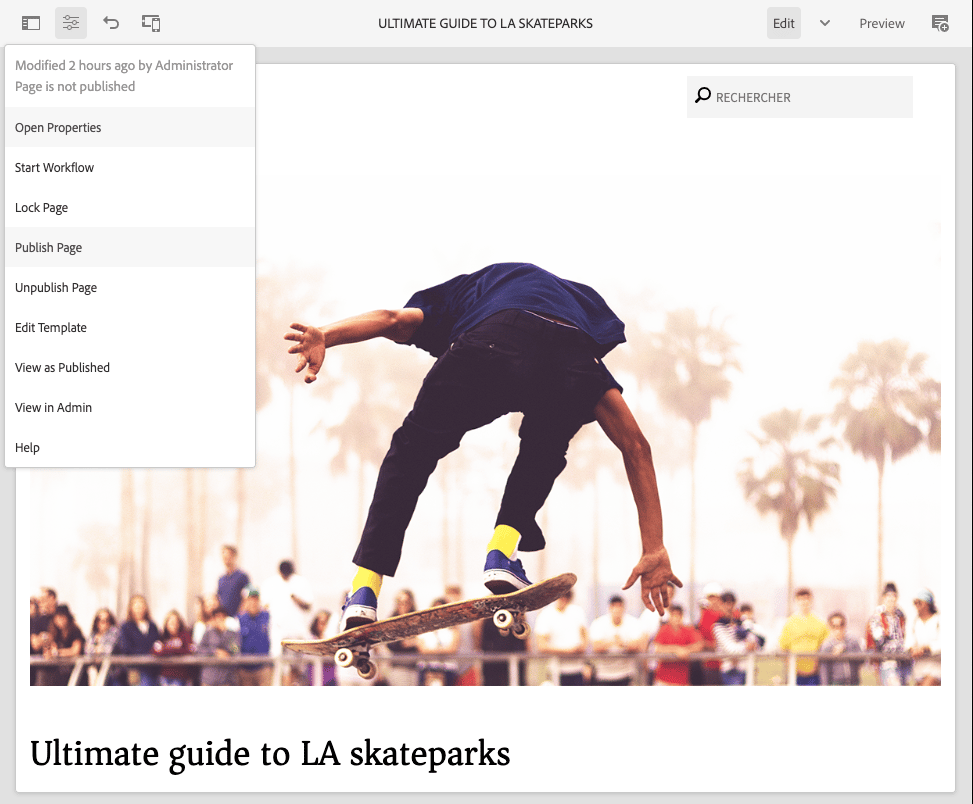Switch to Edit mode
This screenshot has height=804, width=973.
pyautogui.click(x=783, y=22)
